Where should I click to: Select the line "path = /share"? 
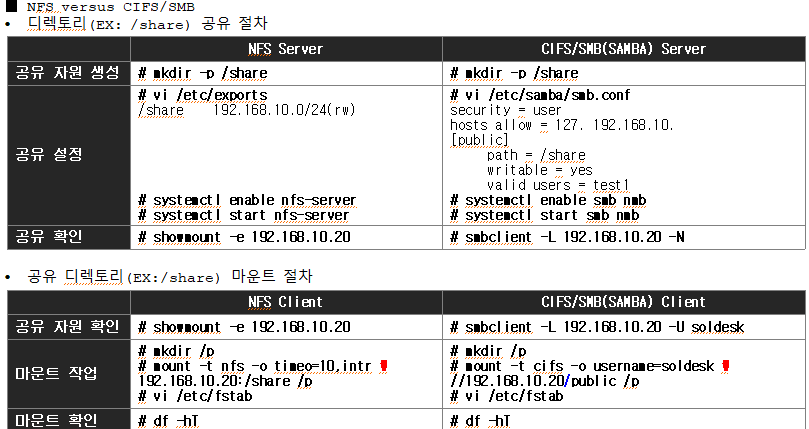point(536,155)
